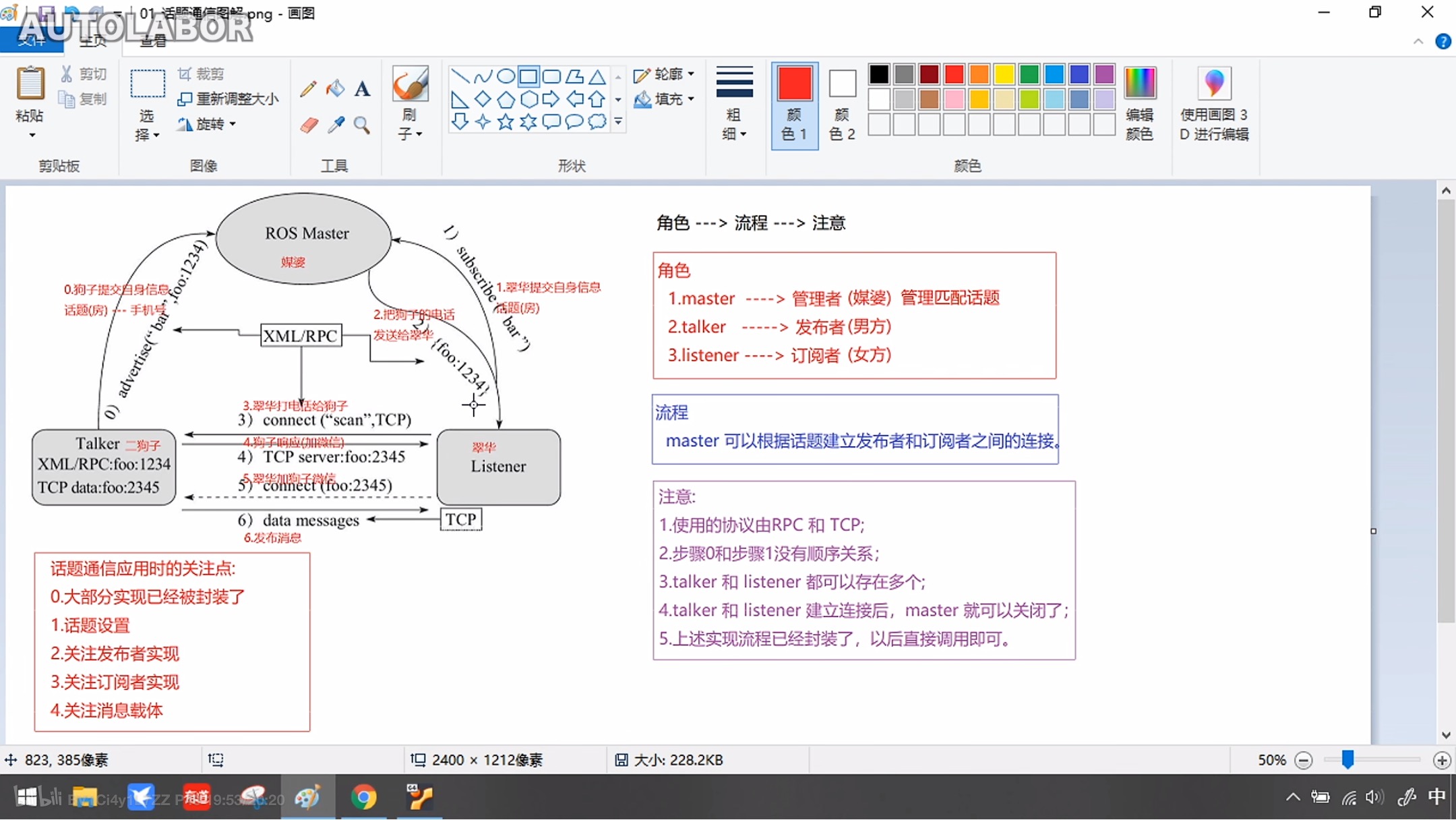Select the Color picker tool
Image resolution: width=1456 pixels, height=820 pixels.
(x=336, y=125)
